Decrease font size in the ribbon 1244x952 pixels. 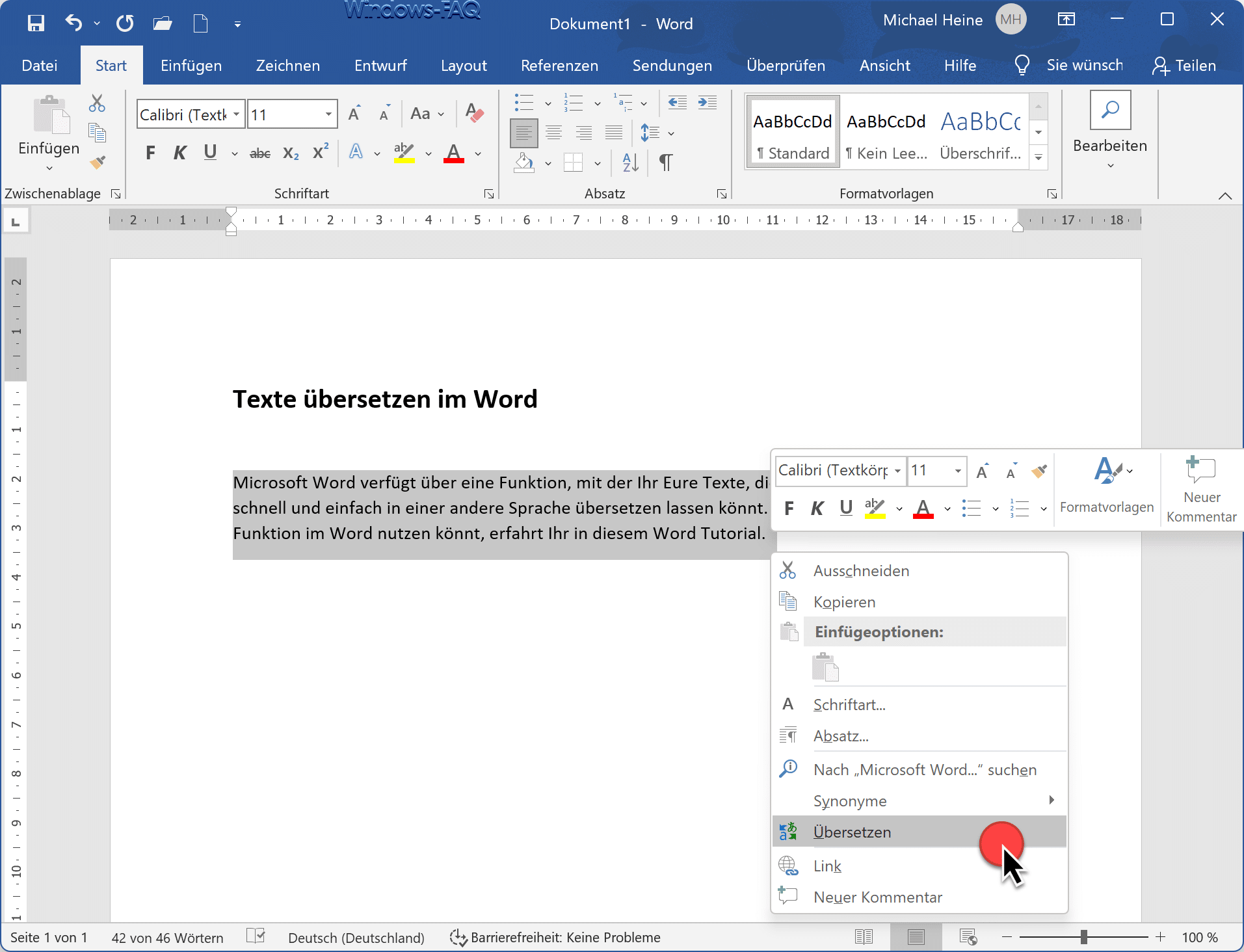(x=384, y=114)
